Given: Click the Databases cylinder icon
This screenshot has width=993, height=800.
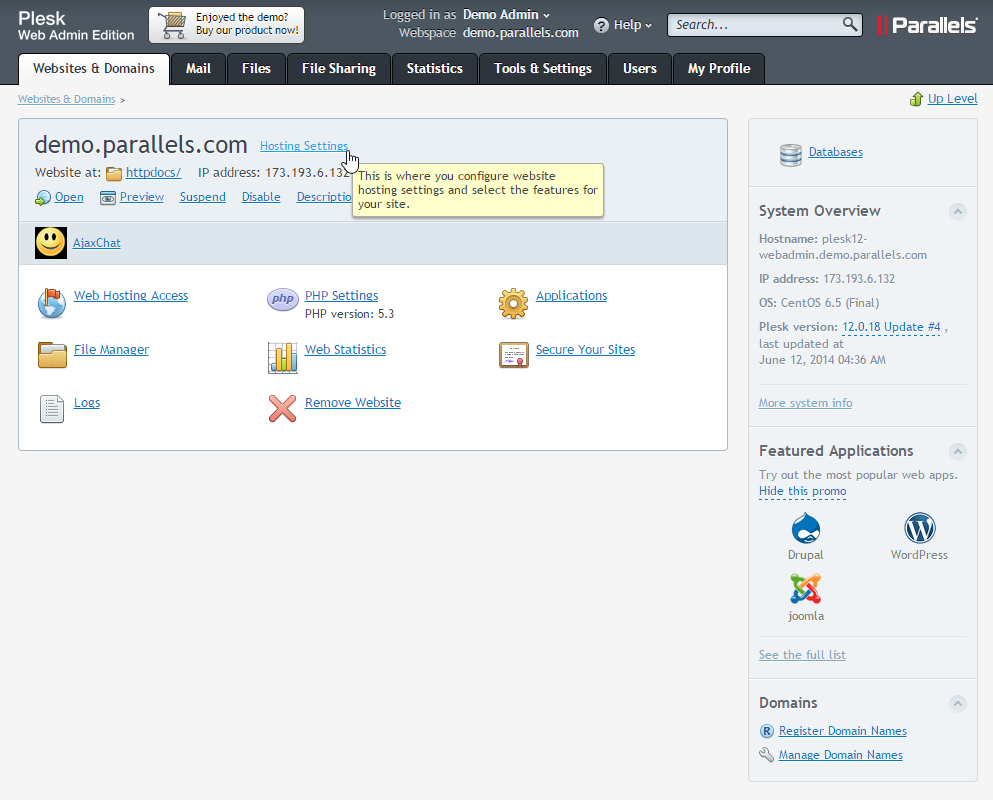Looking at the screenshot, I should pos(790,155).
